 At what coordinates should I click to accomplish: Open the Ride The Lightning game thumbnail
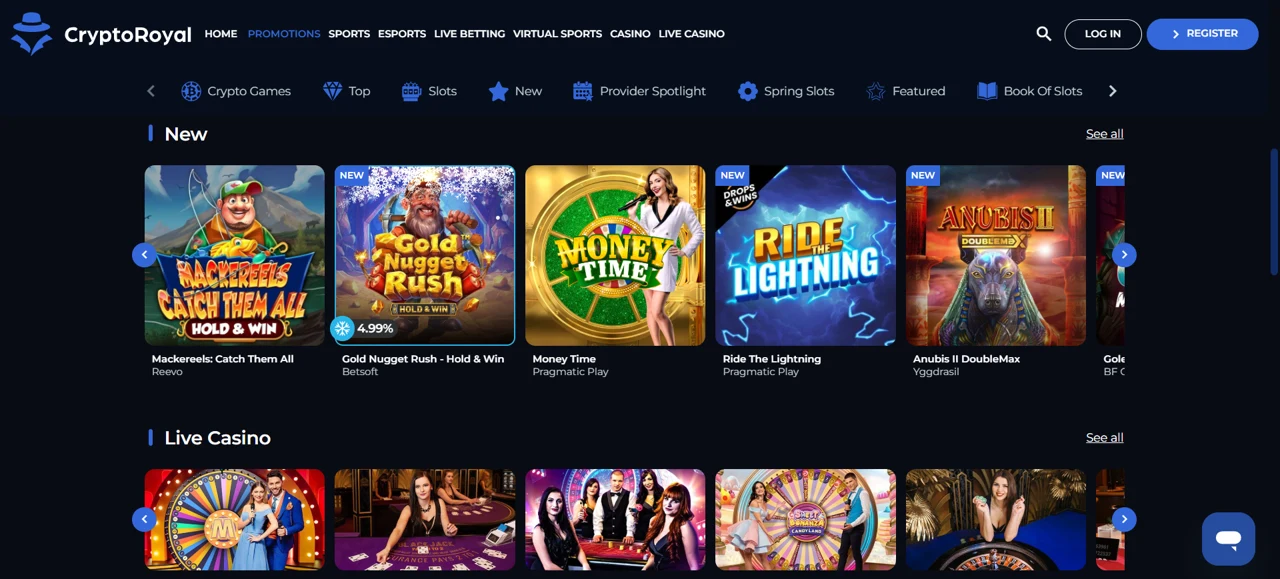[x=805, y=255]
